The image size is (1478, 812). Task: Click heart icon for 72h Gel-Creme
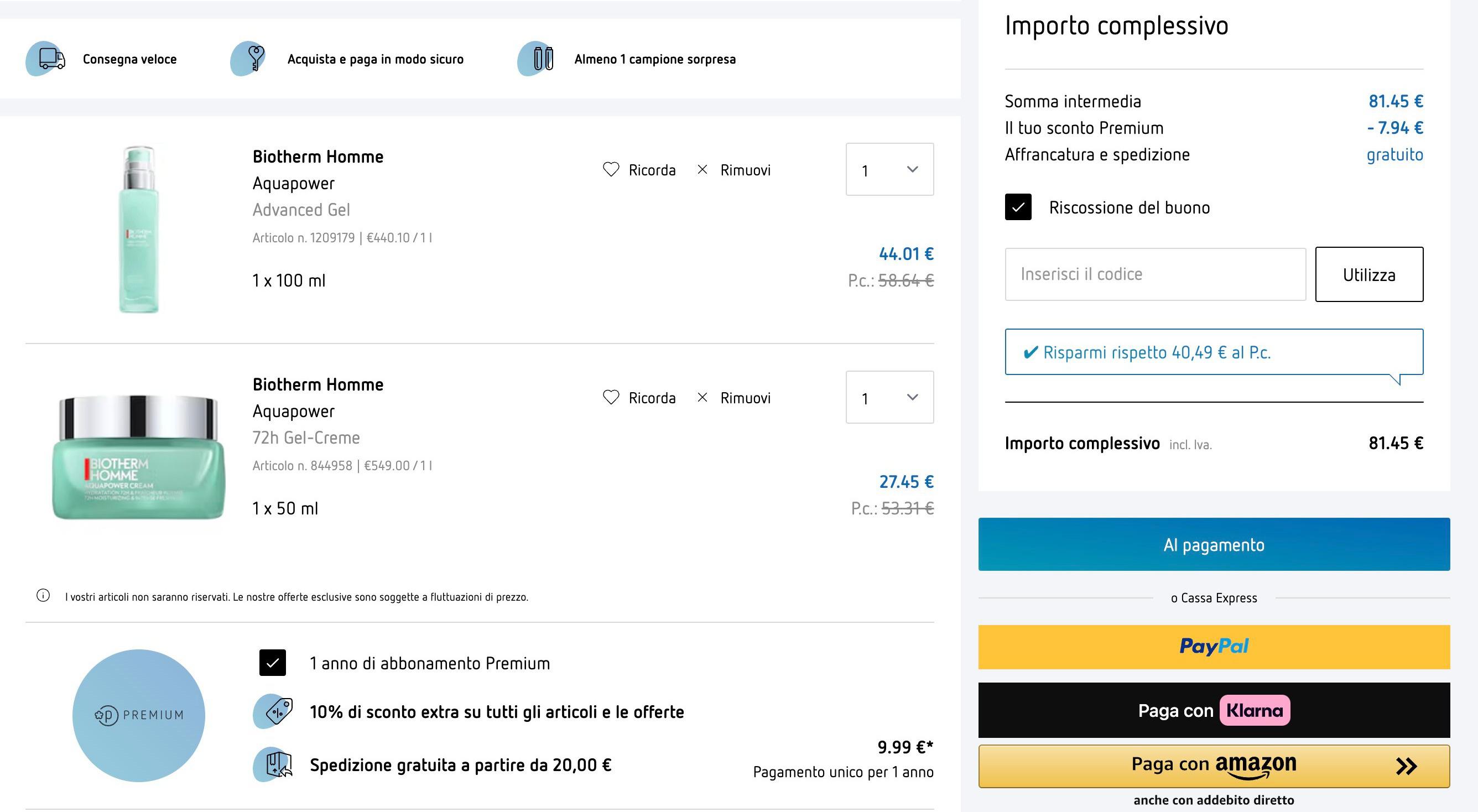(611, 397)
